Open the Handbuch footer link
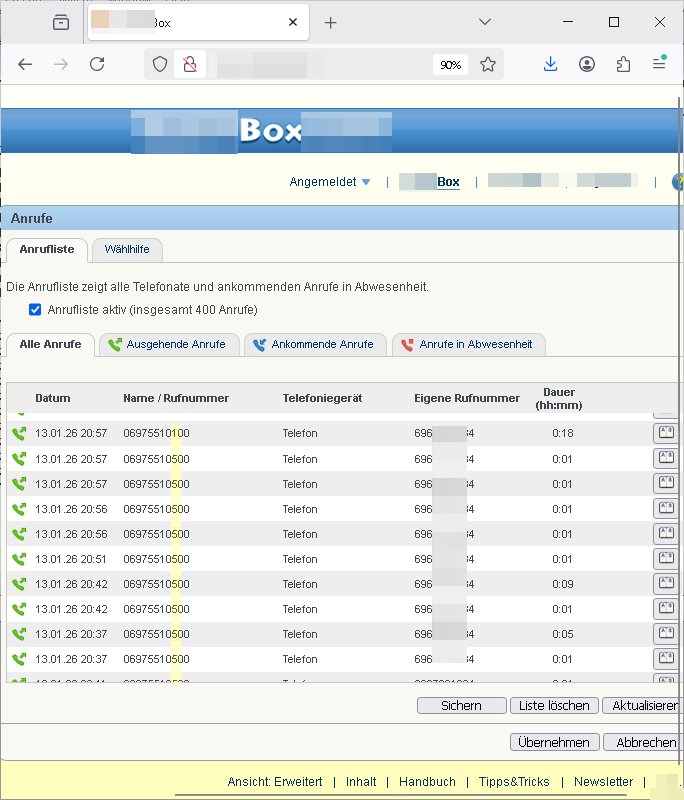Screen dimensions: 684x800 427,782
